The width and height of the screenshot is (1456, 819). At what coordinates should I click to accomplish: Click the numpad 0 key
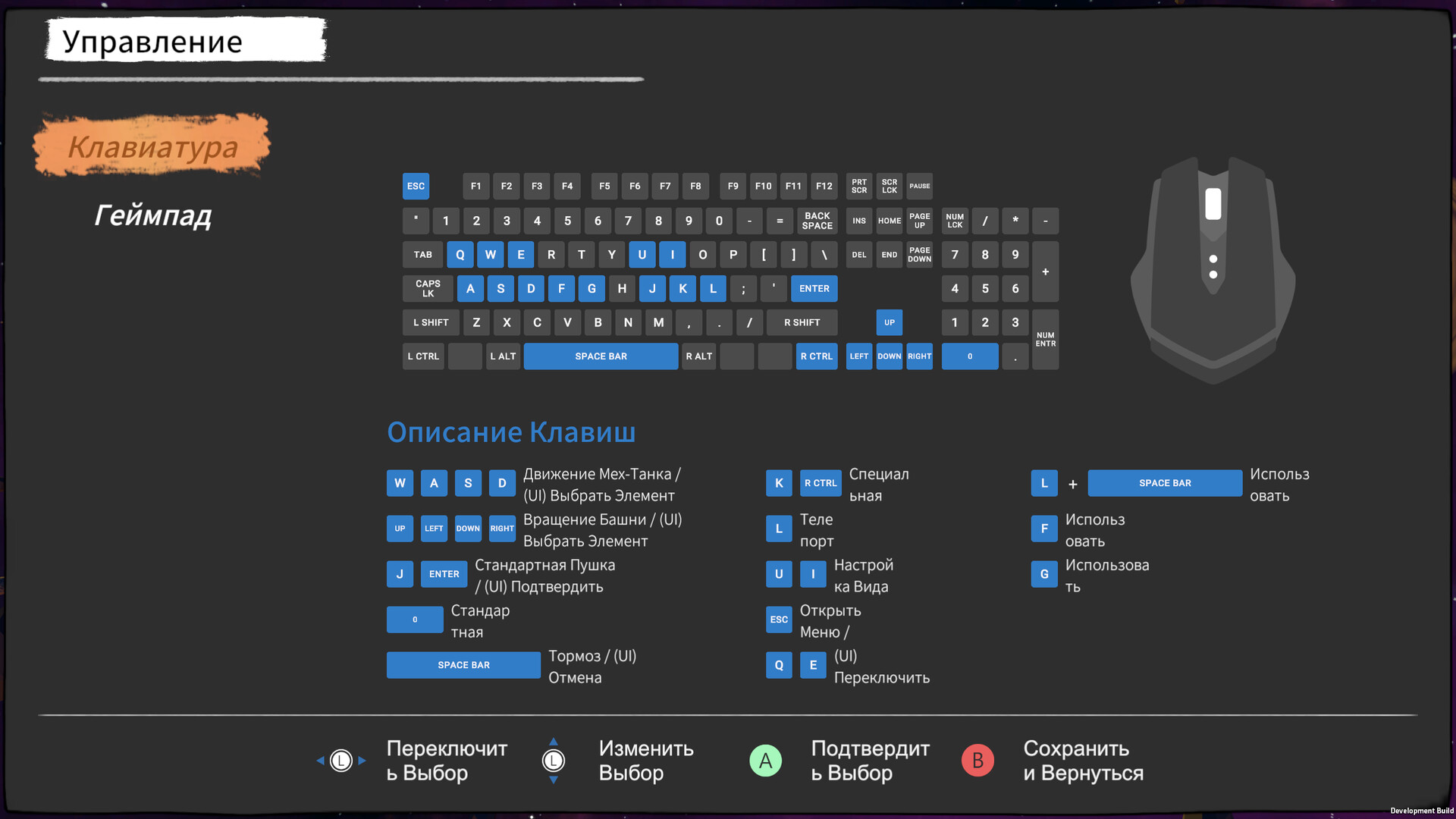coord(969,356)
